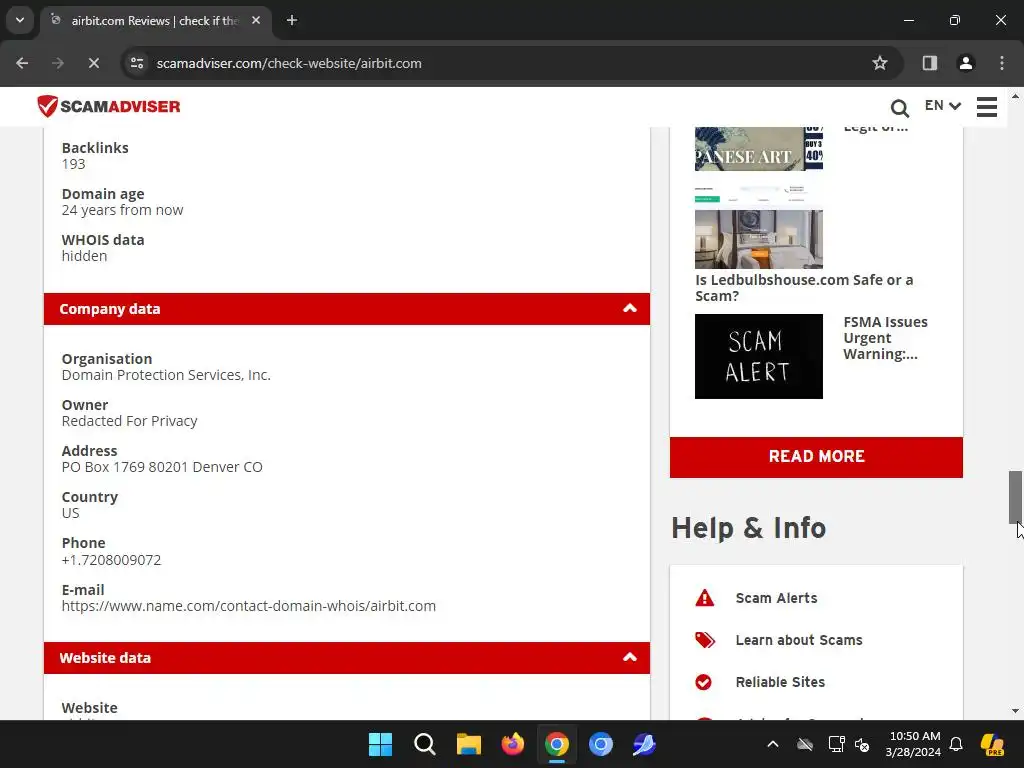Open the hamburger menu on Scamadviser

[986, 106]
